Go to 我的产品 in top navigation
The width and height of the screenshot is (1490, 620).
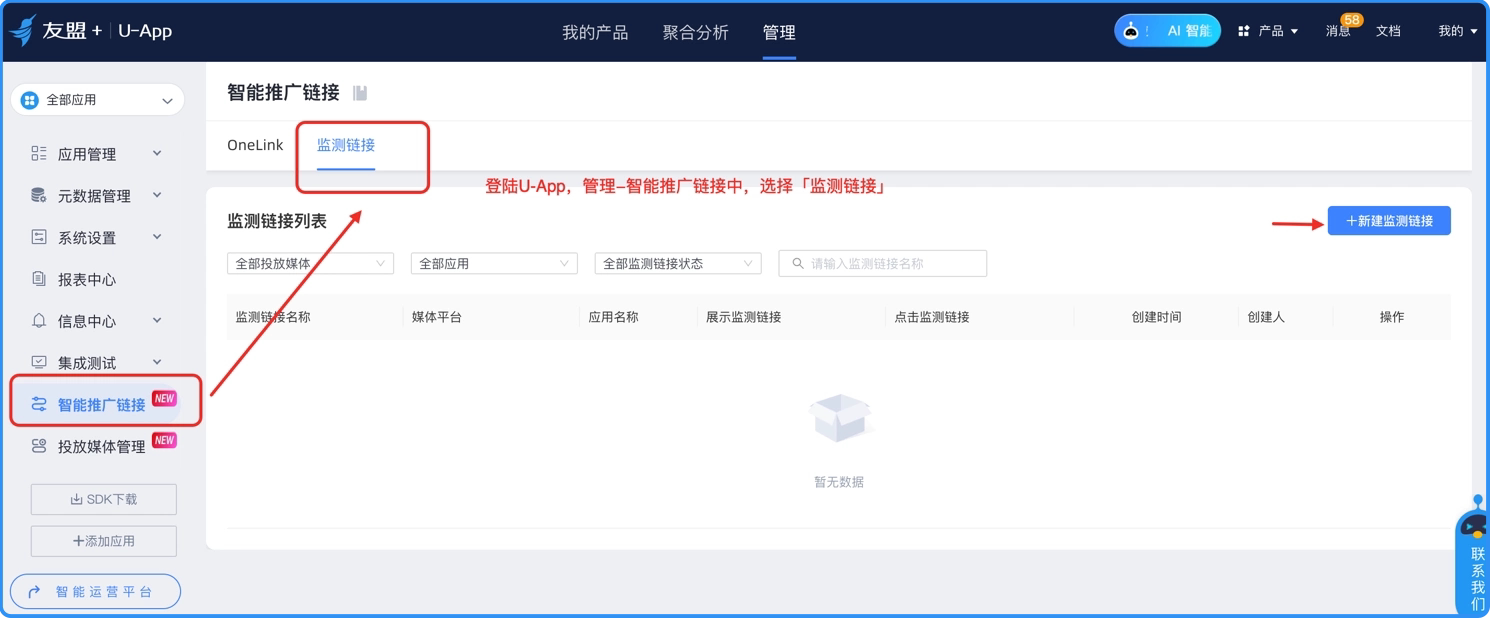tap(595, 32)
